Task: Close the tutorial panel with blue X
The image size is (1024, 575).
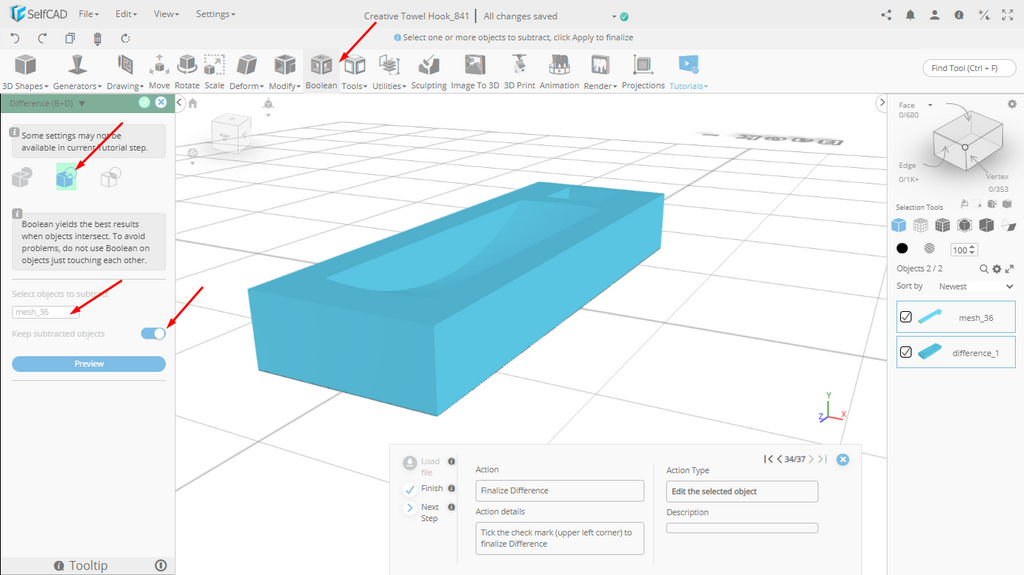Action: pyautogui.click(x=843, y=459)
